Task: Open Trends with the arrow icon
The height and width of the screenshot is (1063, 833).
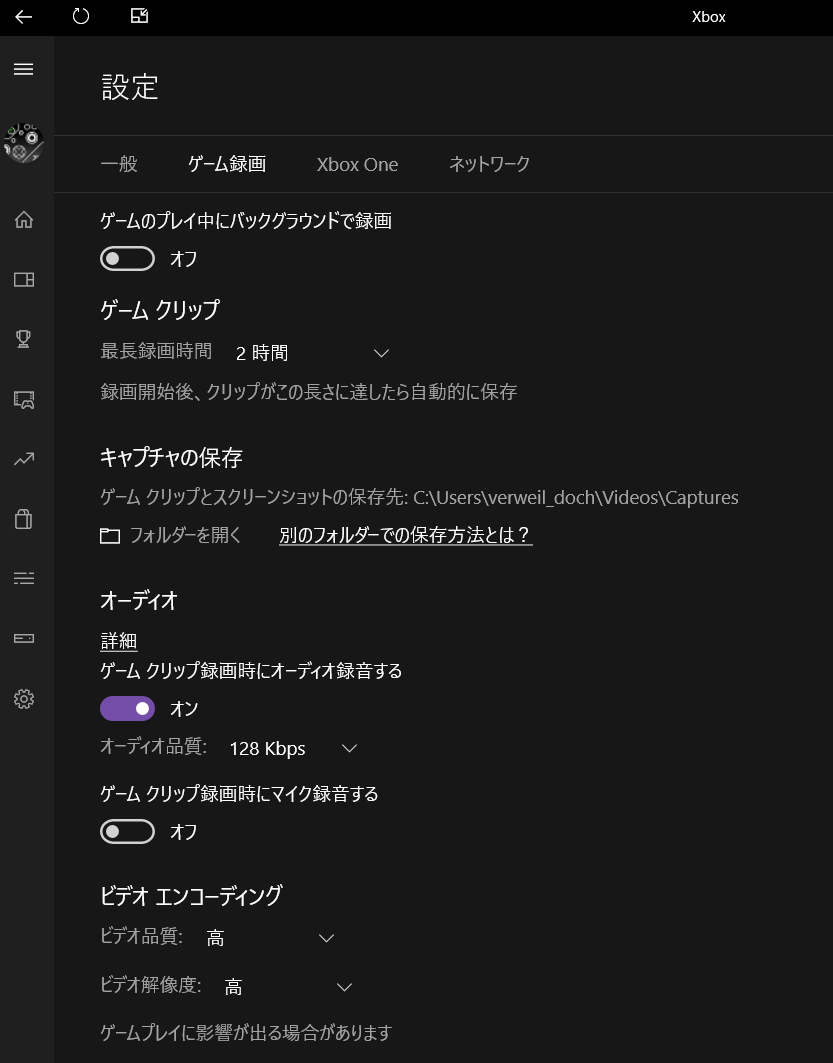Action: click(24, 459)
